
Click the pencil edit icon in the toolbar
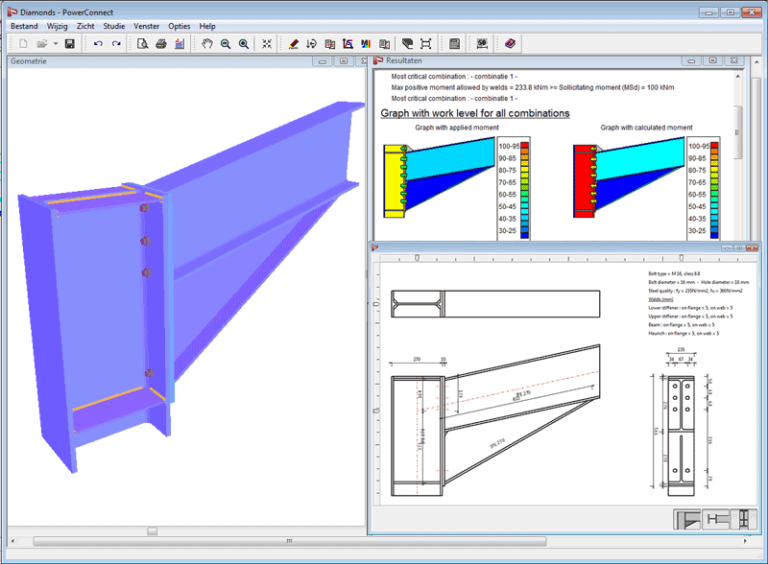coord(293,44)
